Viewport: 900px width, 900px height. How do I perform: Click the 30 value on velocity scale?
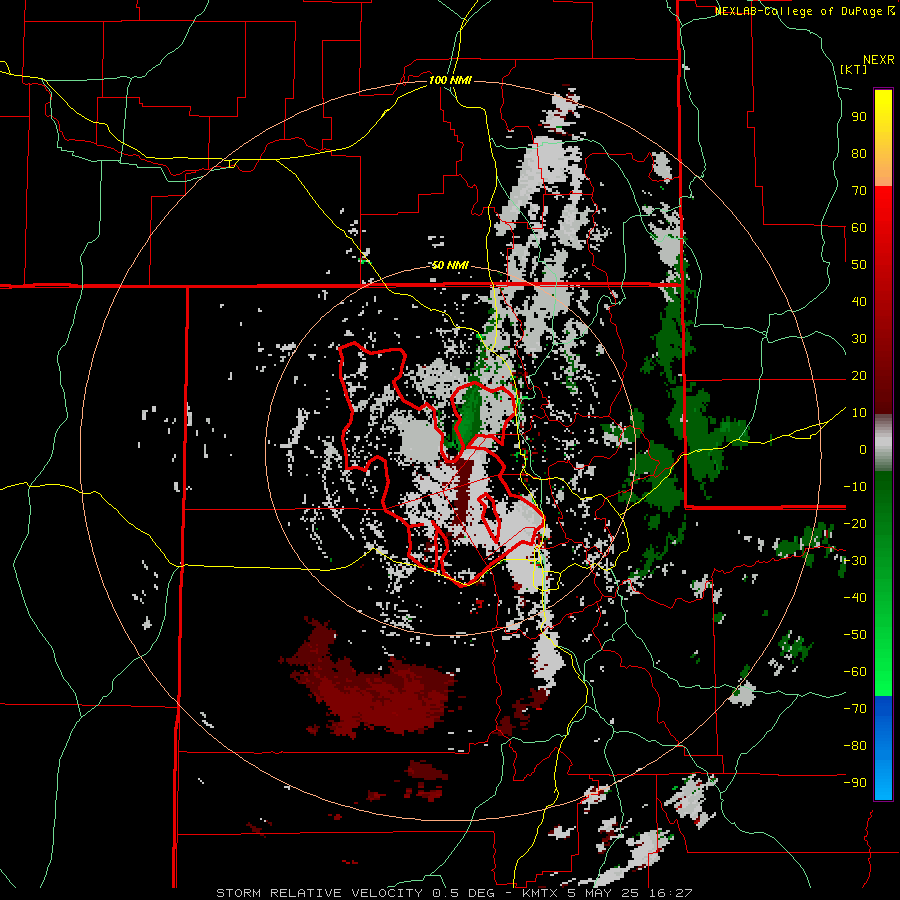coord(859,339)
